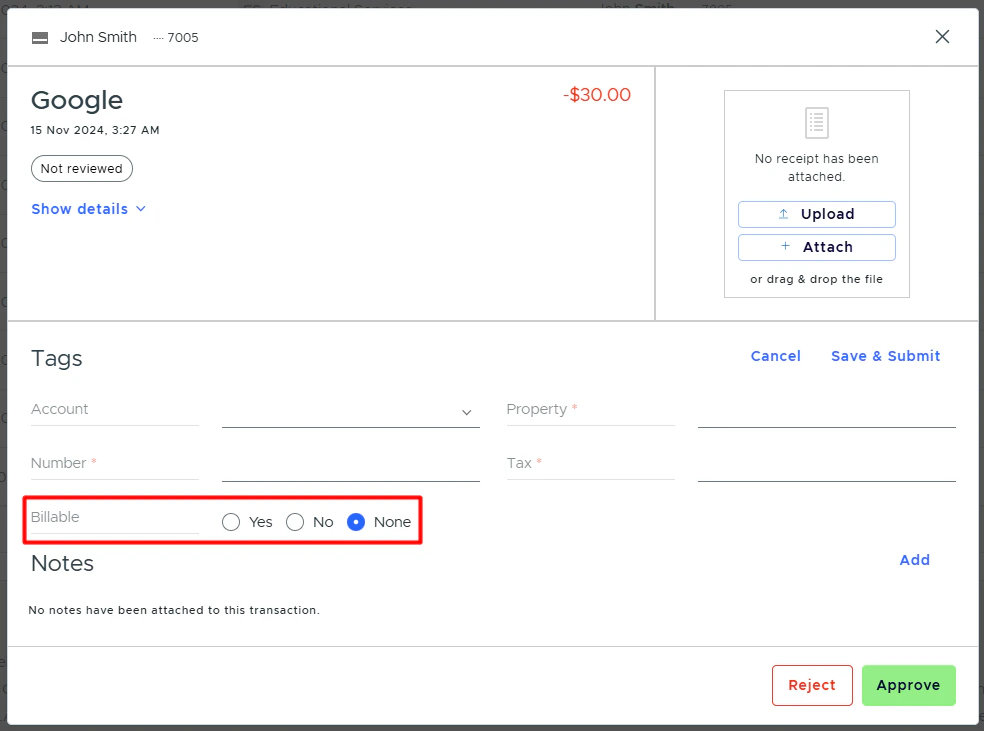This screenshot has height=731, width=984.
Task: Click the Attach button for a receipt
Action: 816,247
